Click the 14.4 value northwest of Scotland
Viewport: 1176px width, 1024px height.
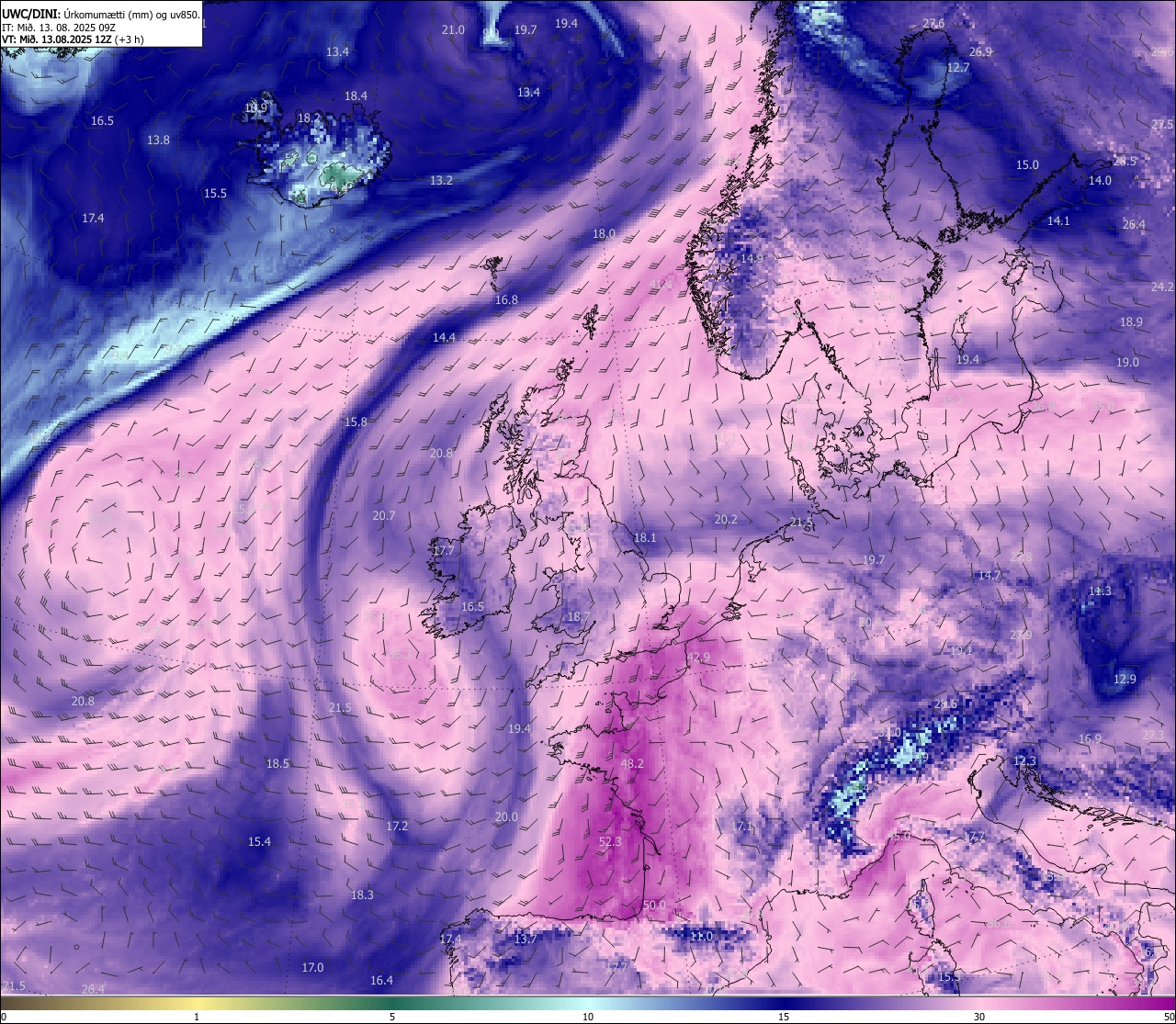pos(444,337)
